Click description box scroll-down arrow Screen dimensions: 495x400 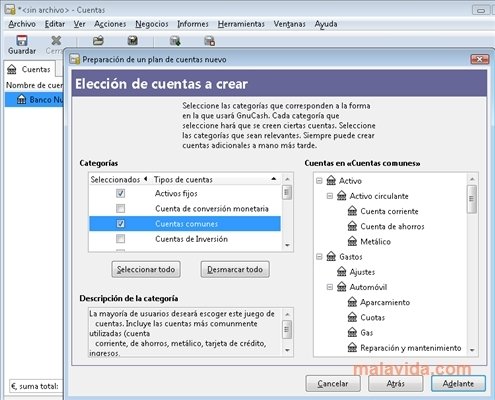pos(287,350)
